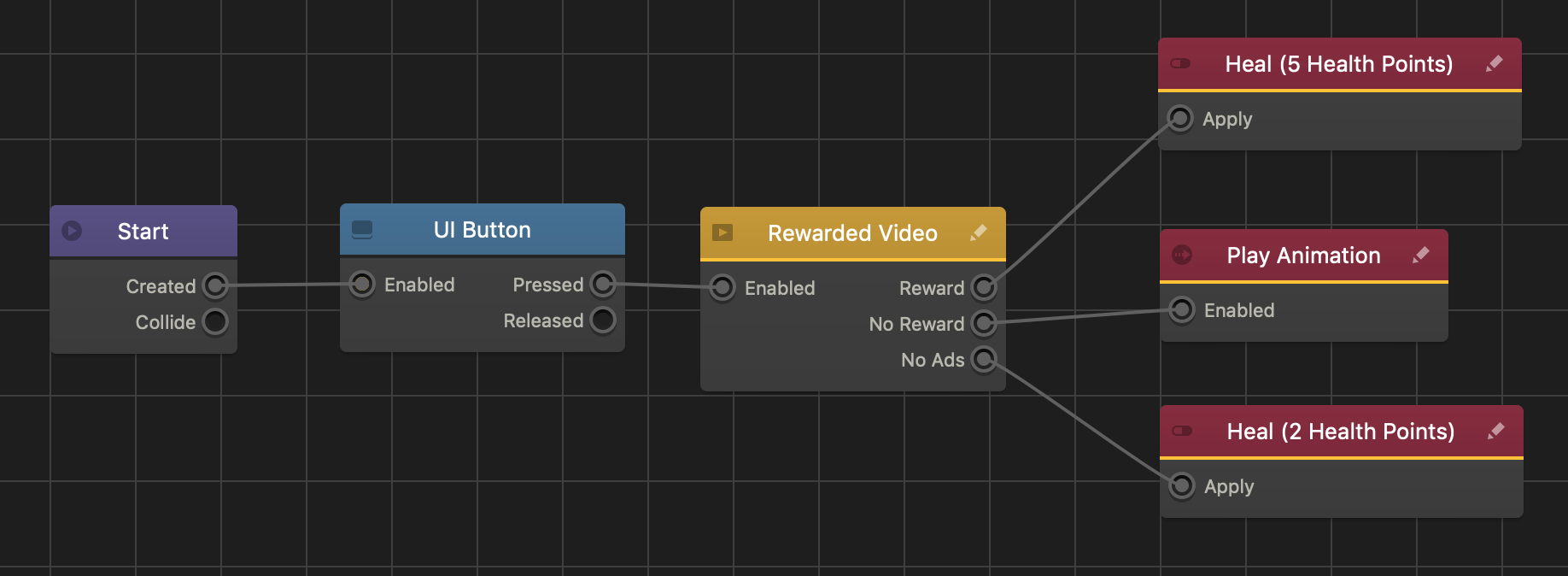Click the red animation icon on Play Animation
Image resolution: width=1568 pixels, height=576 pixels.
pyautogui.click(x=1182, y=255)
